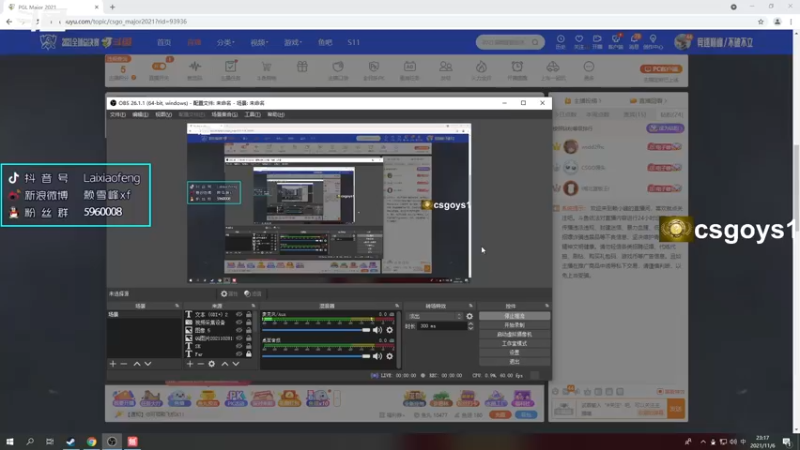The image size is (800, 450).
Task: Pop out the Scenes dock icon
Action: click(x=177, y=306)
